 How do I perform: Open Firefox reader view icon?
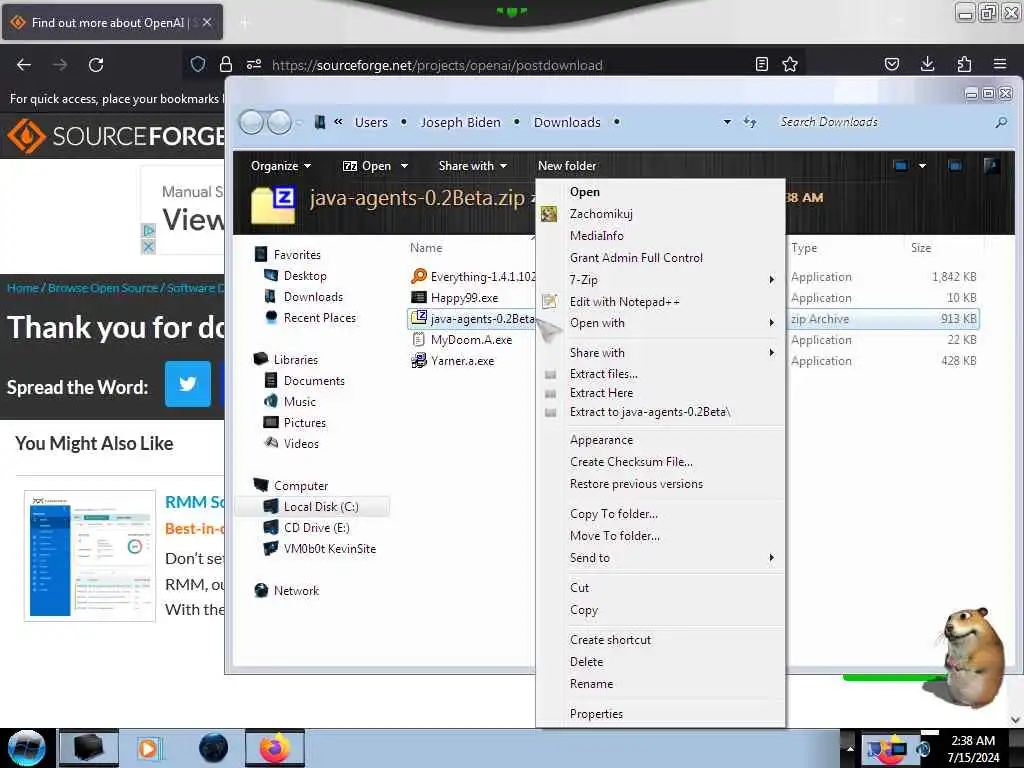coord(761,64)
